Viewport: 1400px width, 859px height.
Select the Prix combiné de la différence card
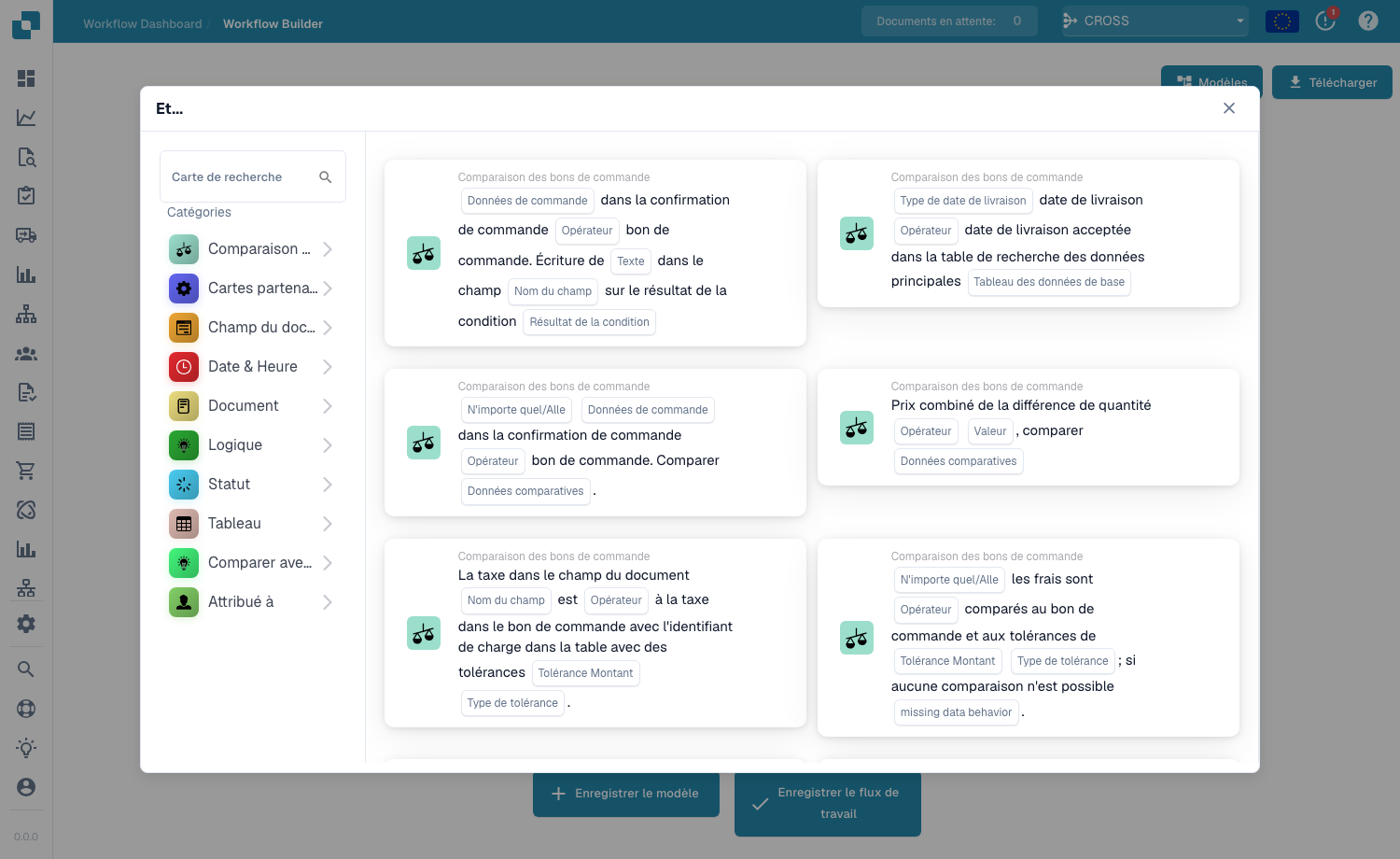(1029, 428)
